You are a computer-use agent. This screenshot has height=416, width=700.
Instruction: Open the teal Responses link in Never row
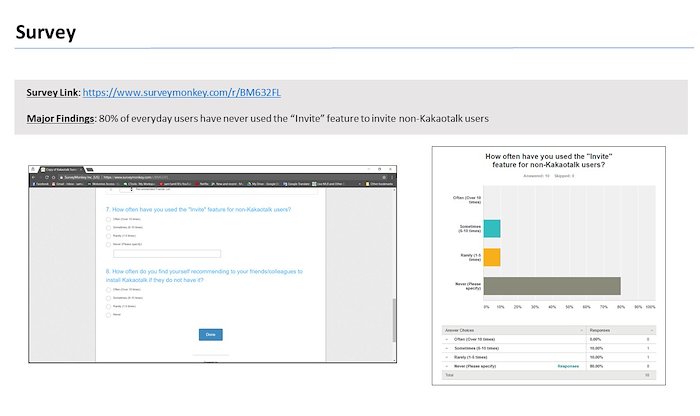pos(568,366)
